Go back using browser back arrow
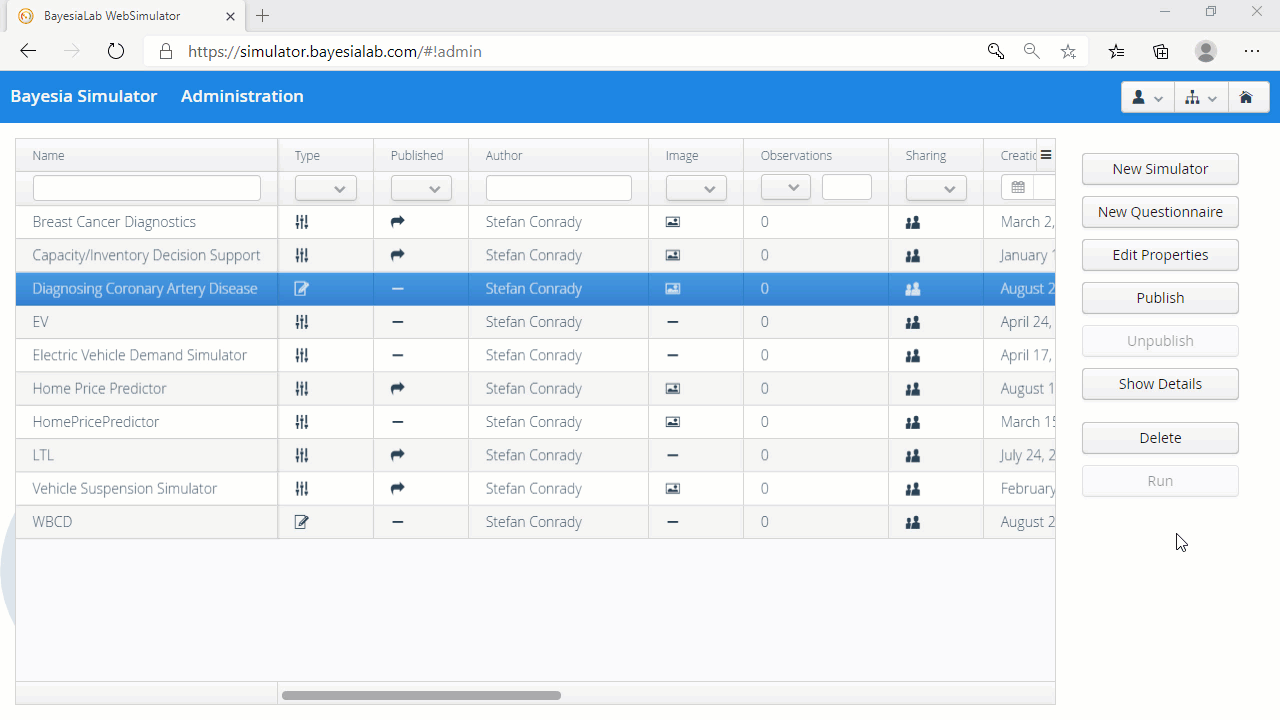Screen dimensions: 1280x720 tap(28, 51)
